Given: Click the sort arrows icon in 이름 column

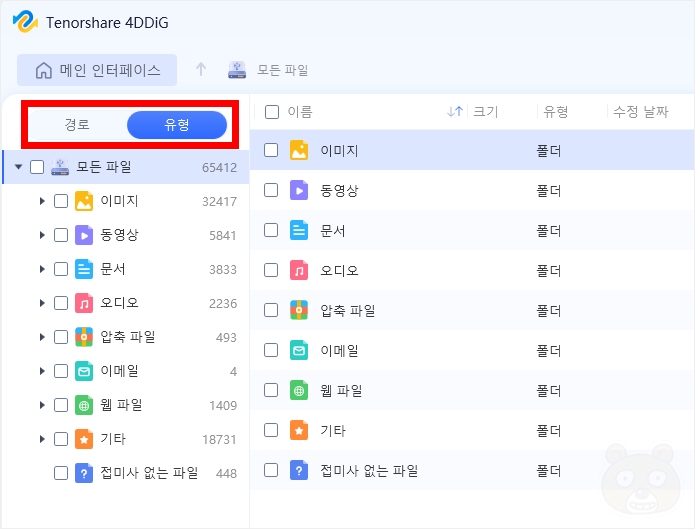Looking at the screenshot, I should [455, 111].
